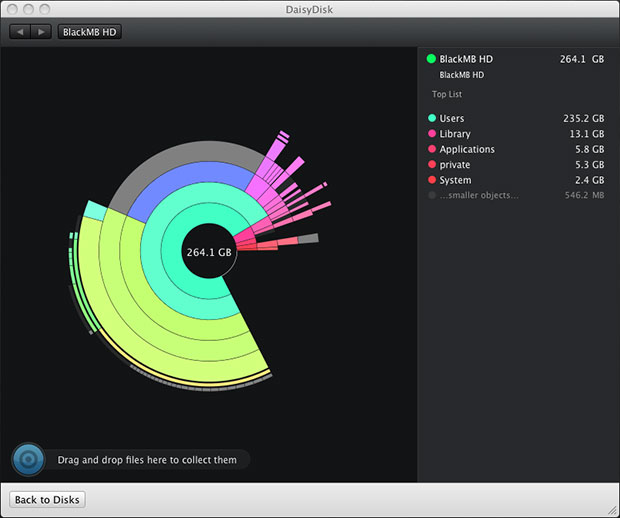
Task: Click the 2.4 GB size value
Action: pos(590,180)
